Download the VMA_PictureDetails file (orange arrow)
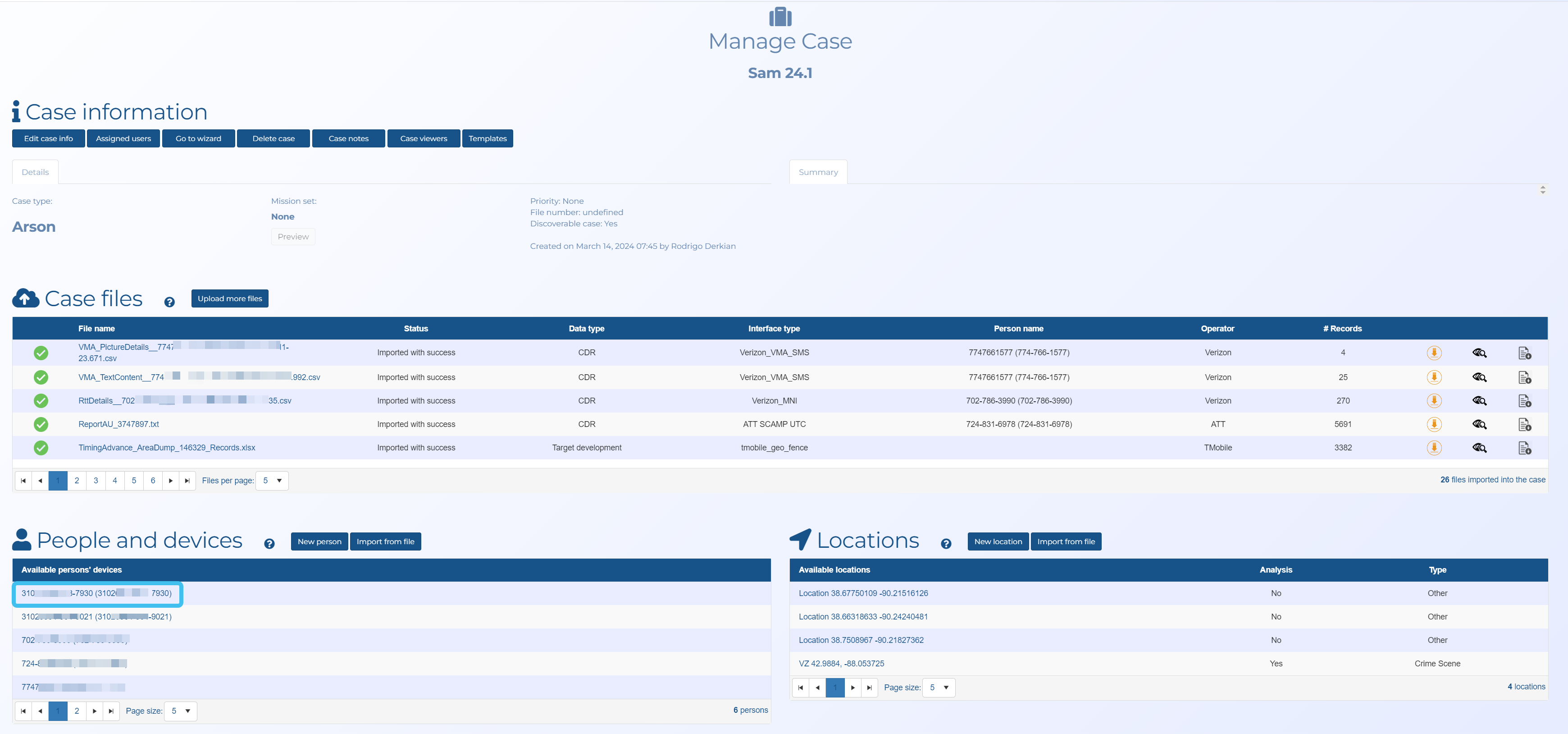This screenshot has height=734, width=1568. click(1433, 353)
